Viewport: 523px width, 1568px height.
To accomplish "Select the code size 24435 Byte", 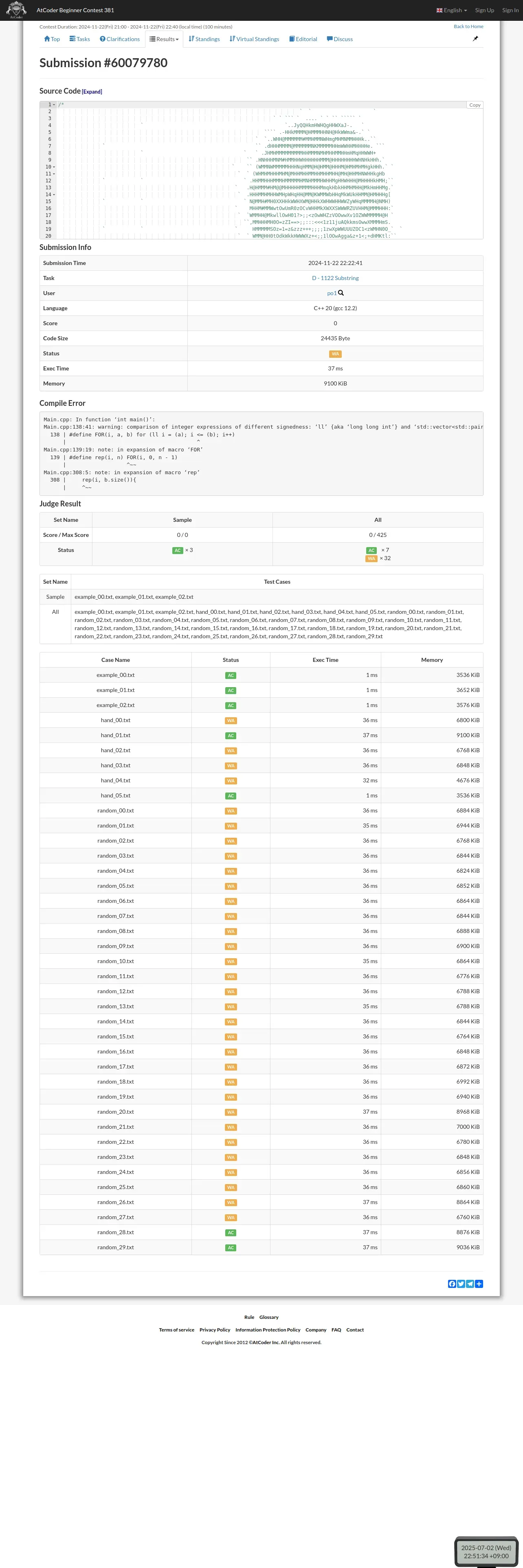I will (335, 338).
